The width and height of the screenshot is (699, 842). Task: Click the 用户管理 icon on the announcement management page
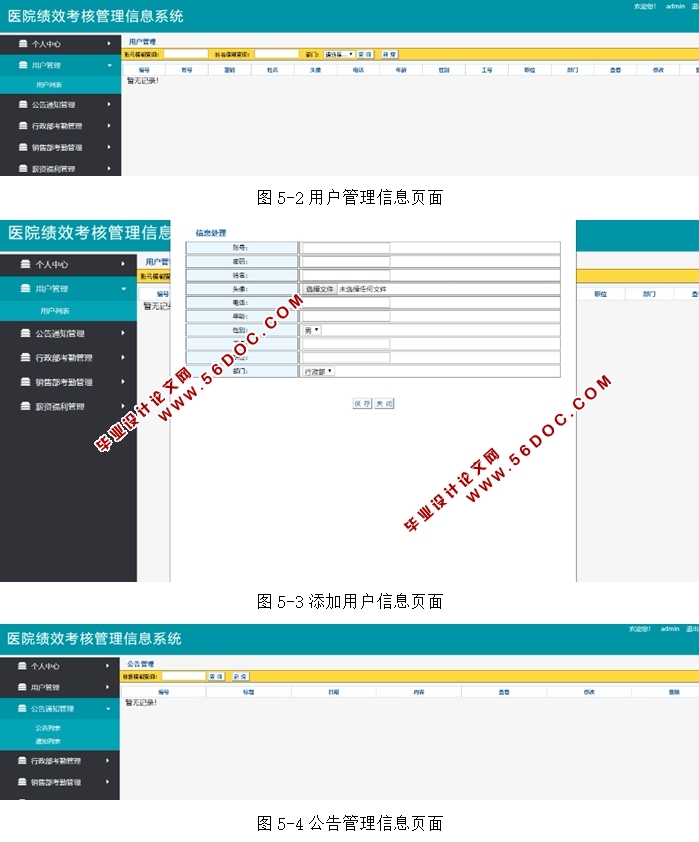click(22, 687)
